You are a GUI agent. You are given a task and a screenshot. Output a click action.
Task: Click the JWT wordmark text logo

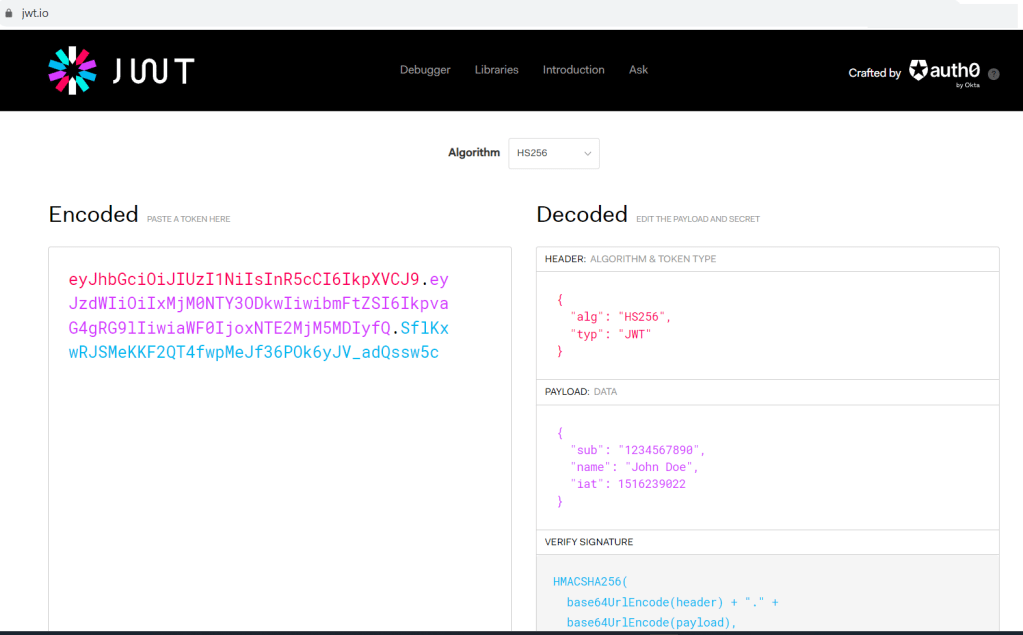pos(154,70)
